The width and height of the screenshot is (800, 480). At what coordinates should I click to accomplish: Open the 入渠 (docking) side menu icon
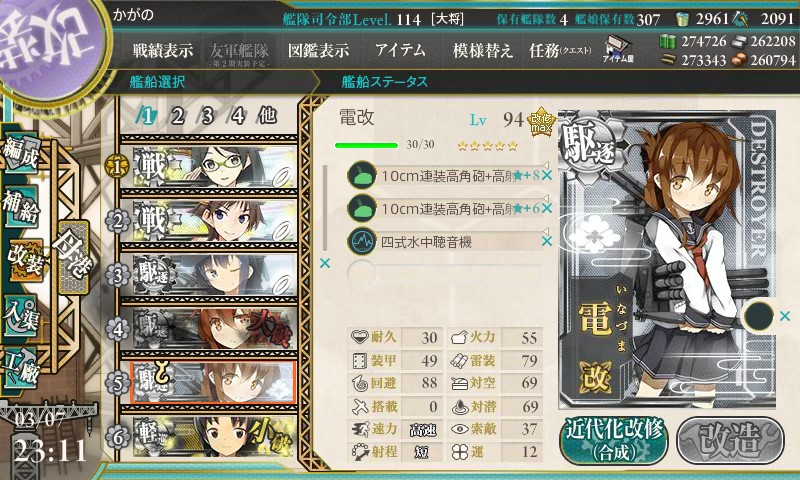click(x=21, y=315)
